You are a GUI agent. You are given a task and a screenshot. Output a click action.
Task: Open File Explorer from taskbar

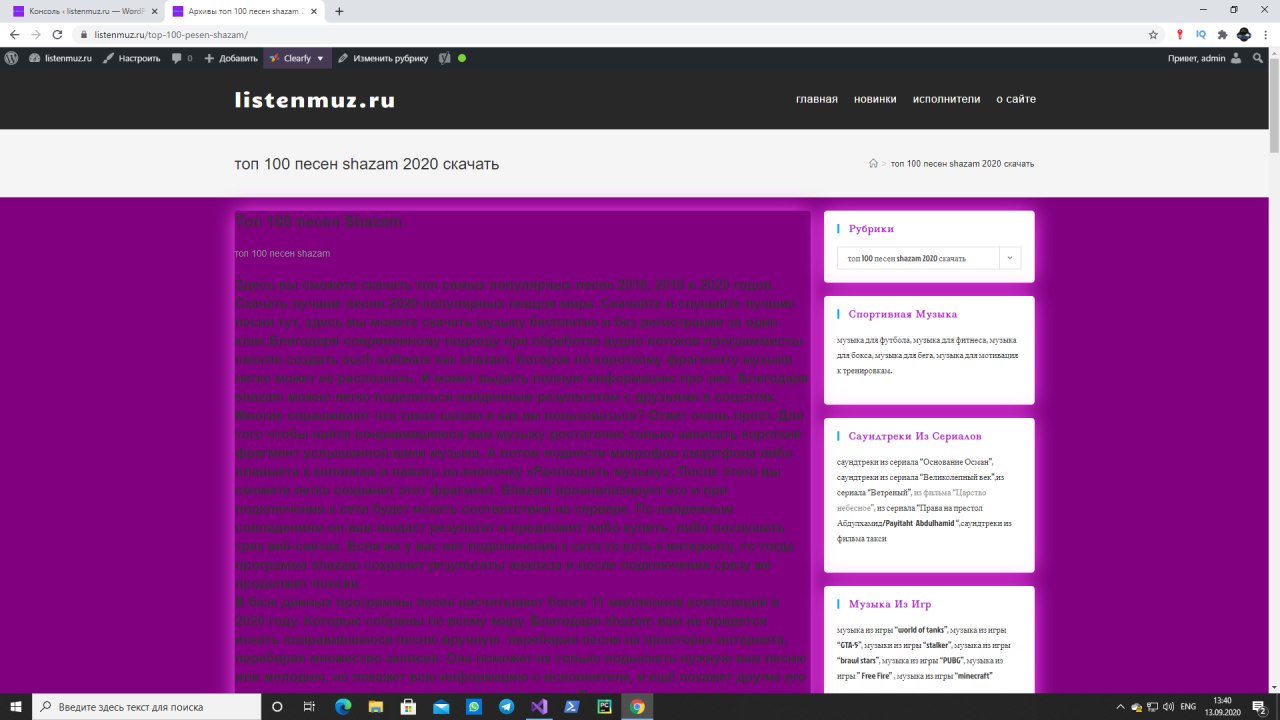coord(375,706)
